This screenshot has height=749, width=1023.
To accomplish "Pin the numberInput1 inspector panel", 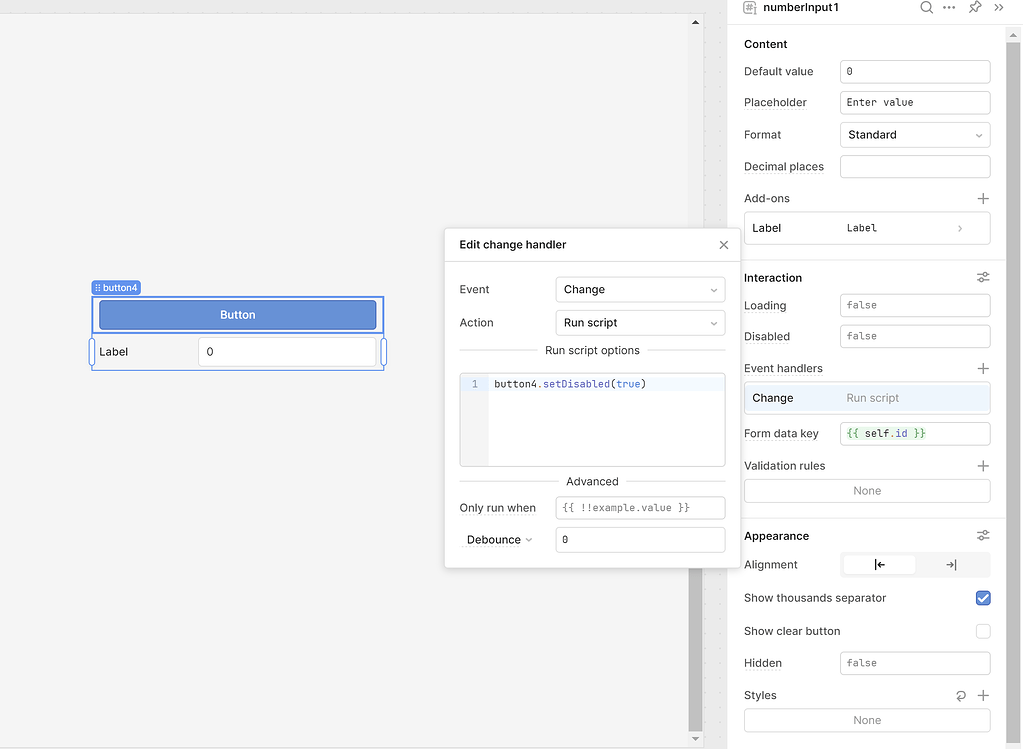I will point(974,8).
